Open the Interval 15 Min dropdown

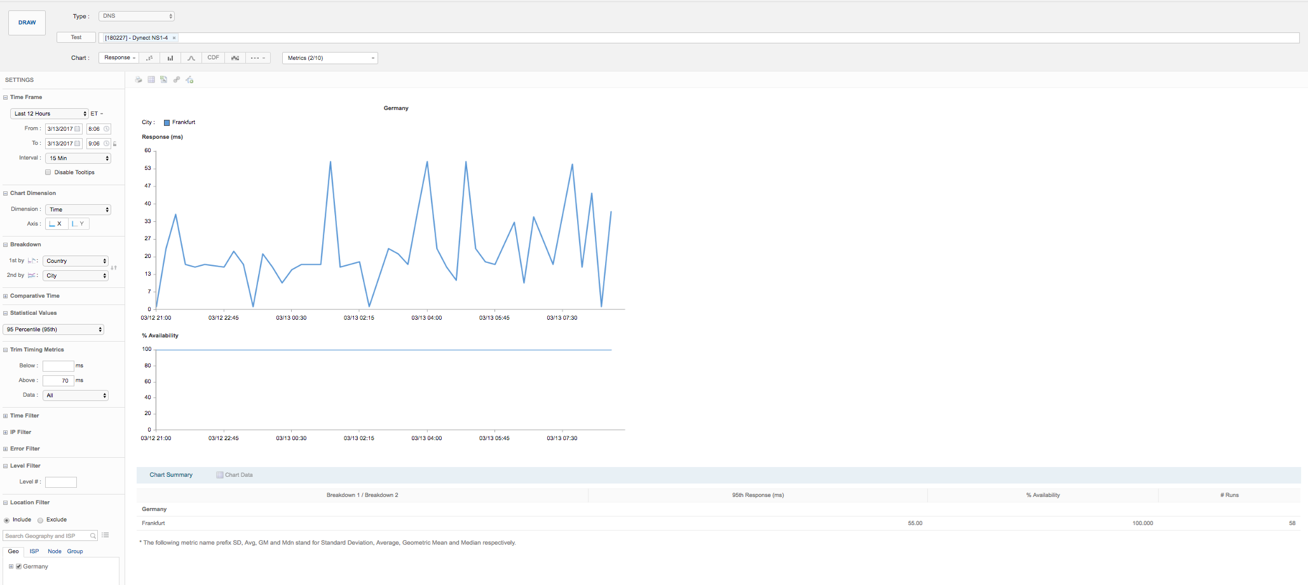78,158
